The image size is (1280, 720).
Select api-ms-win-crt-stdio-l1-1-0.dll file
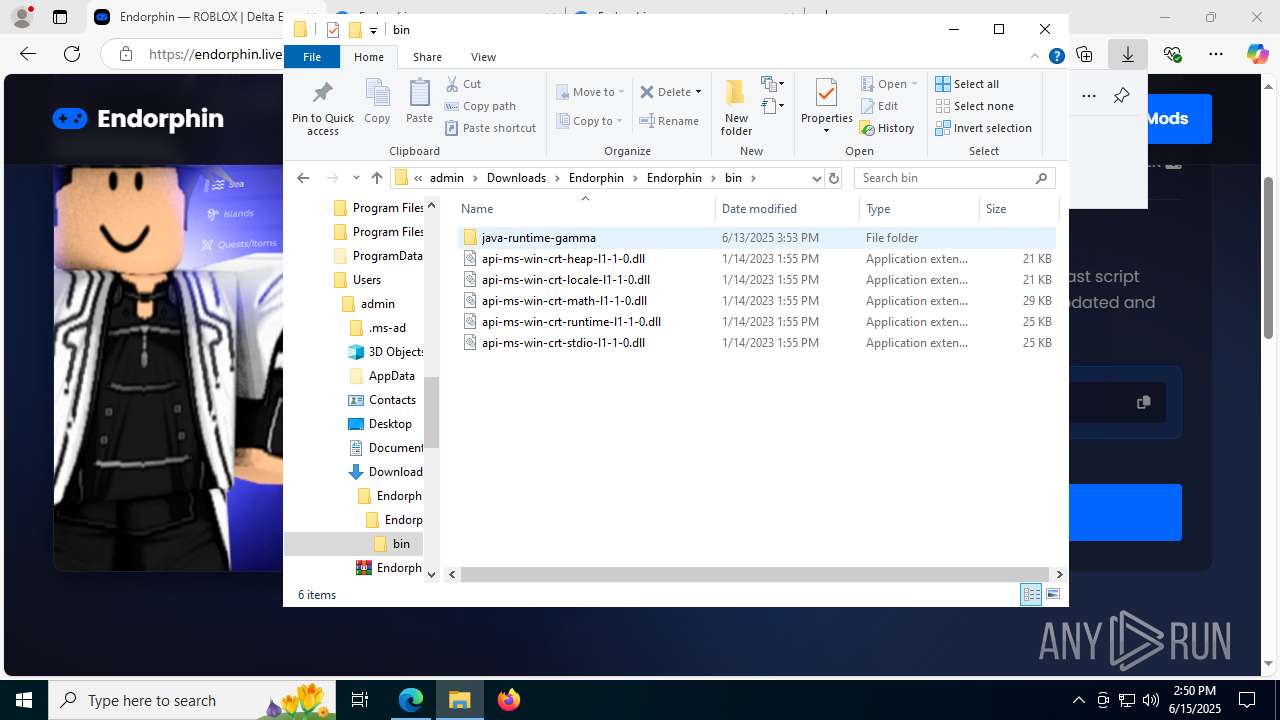[563, 343]
